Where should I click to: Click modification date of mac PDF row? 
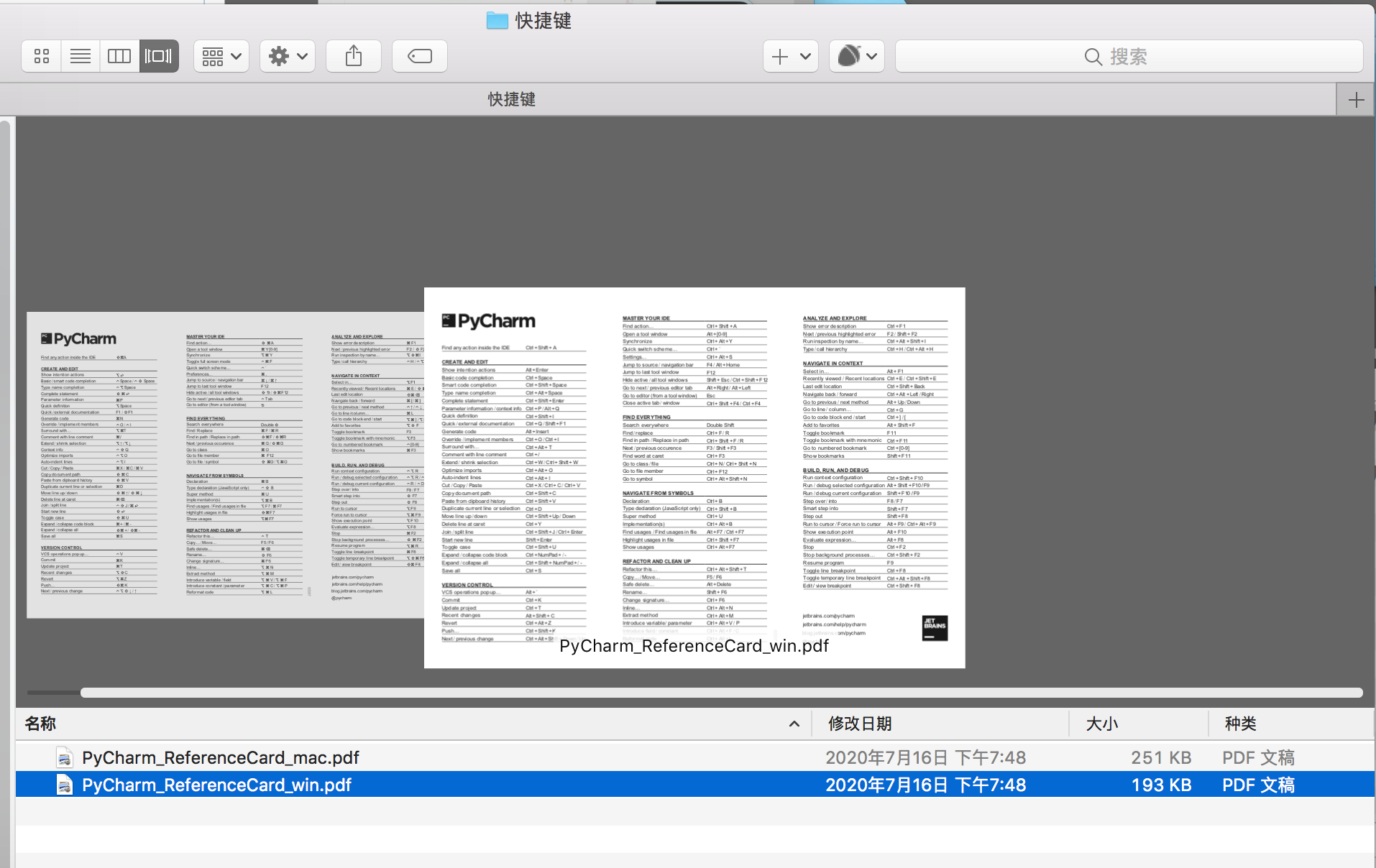click(x=926, y=757)
